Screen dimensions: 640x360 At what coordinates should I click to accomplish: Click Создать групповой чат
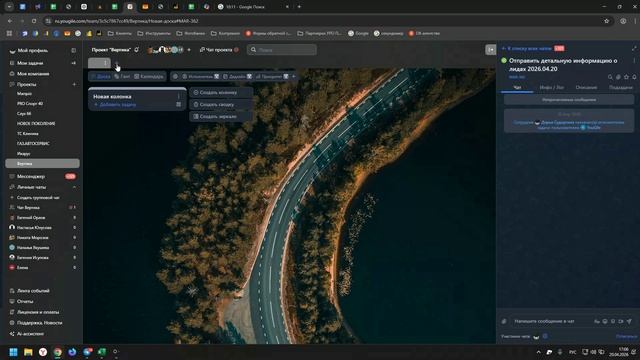[38, 198]
